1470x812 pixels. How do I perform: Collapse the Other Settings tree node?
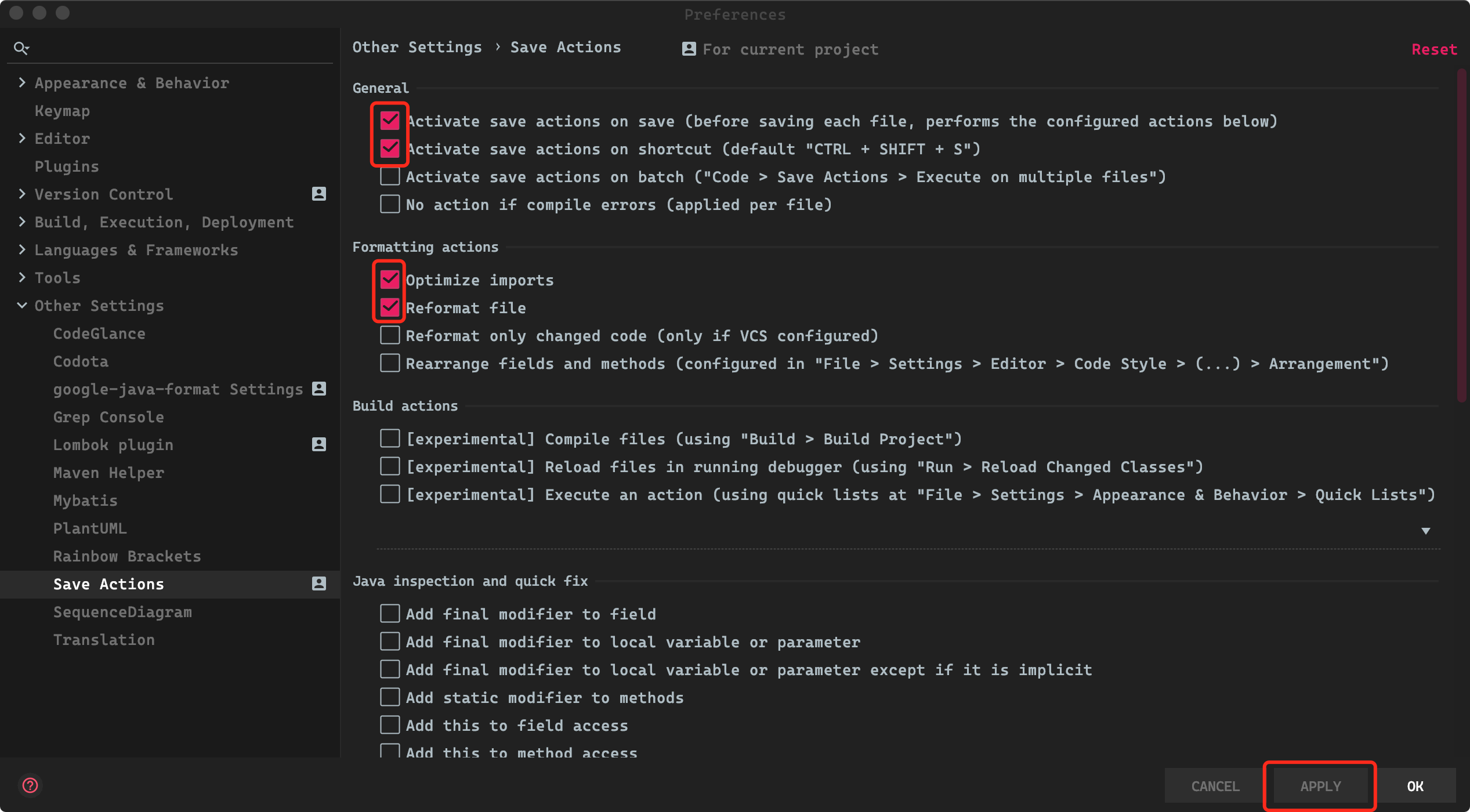coord(22,305)
